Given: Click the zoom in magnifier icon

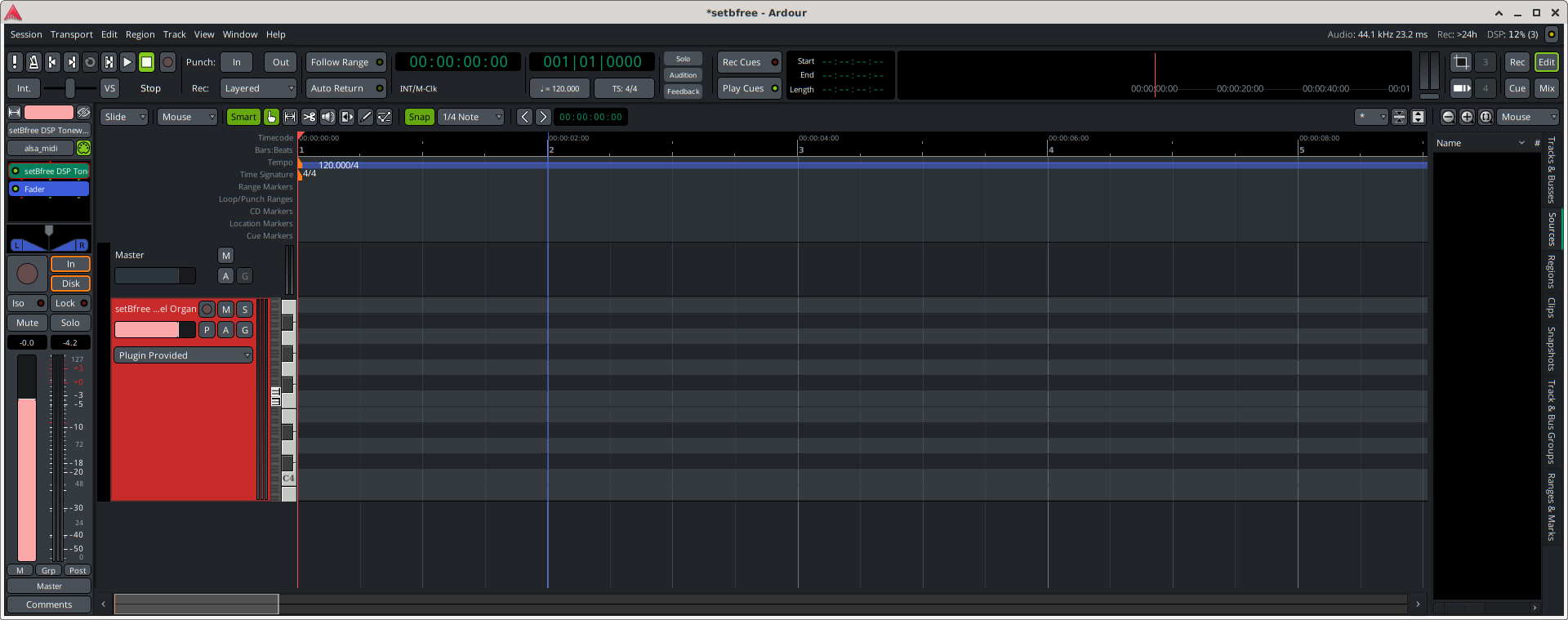Looking at the screenshot, I should pos(1467,117).
